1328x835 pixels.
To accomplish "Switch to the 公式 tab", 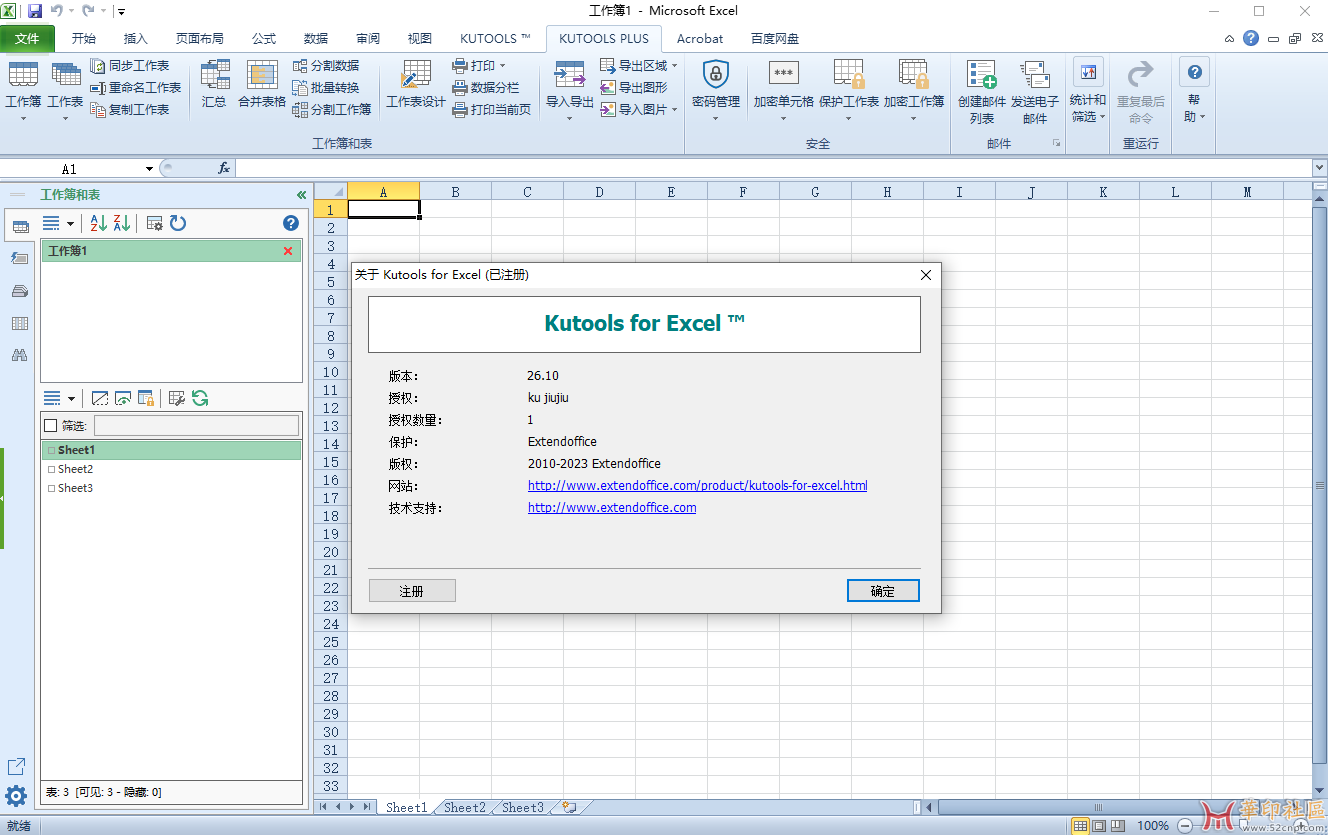I will pos(264,39).
